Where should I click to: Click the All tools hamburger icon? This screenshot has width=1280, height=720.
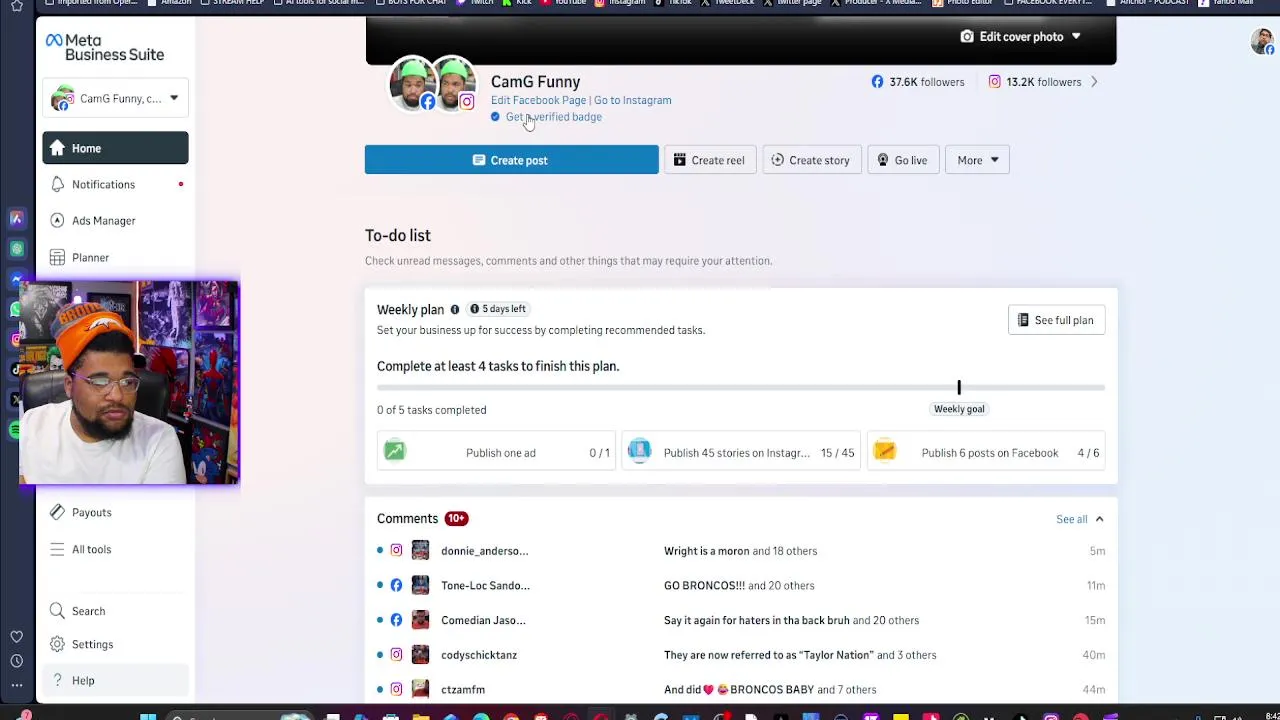[57, 549]
